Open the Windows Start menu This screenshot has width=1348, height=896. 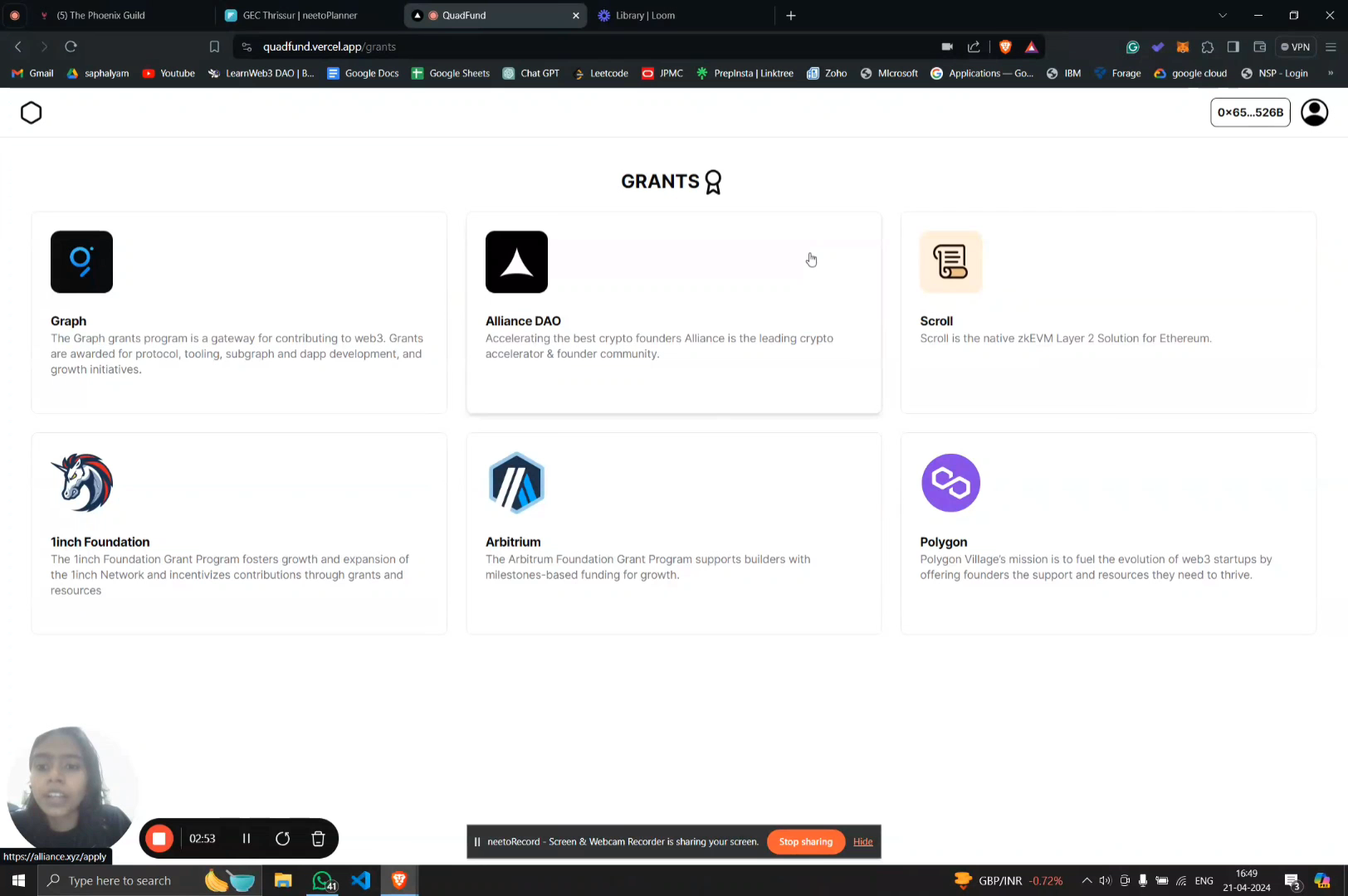pyautogui.click(x=18, y=880)
